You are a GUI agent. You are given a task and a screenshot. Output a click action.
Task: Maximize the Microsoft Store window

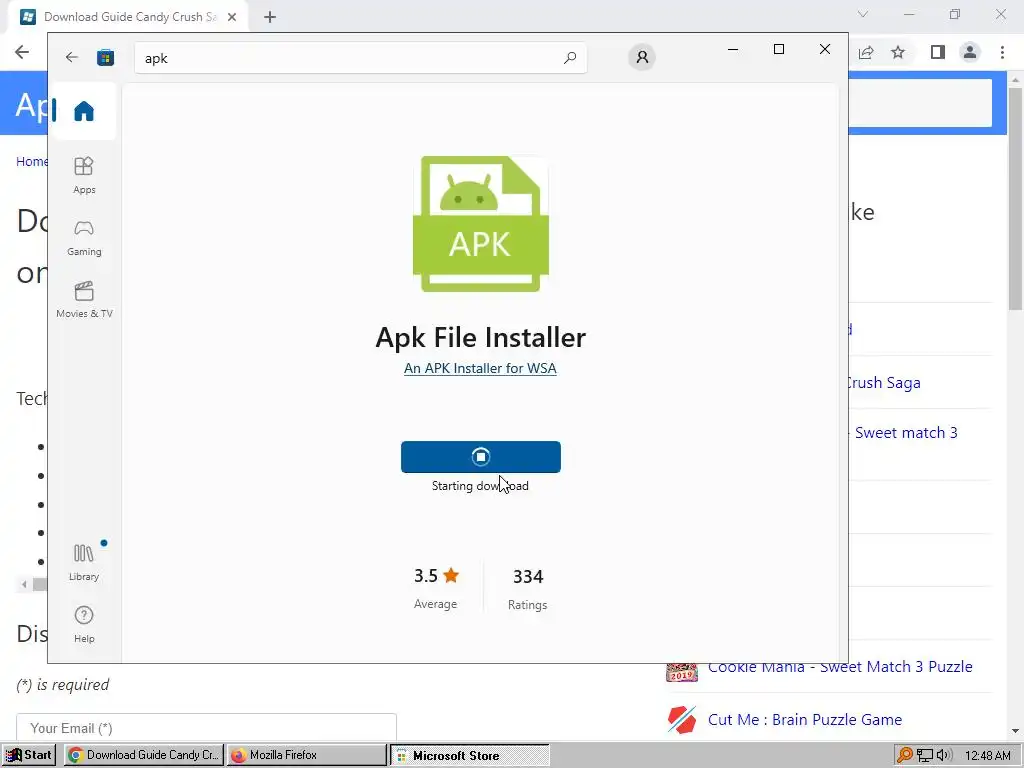point(778,49)
